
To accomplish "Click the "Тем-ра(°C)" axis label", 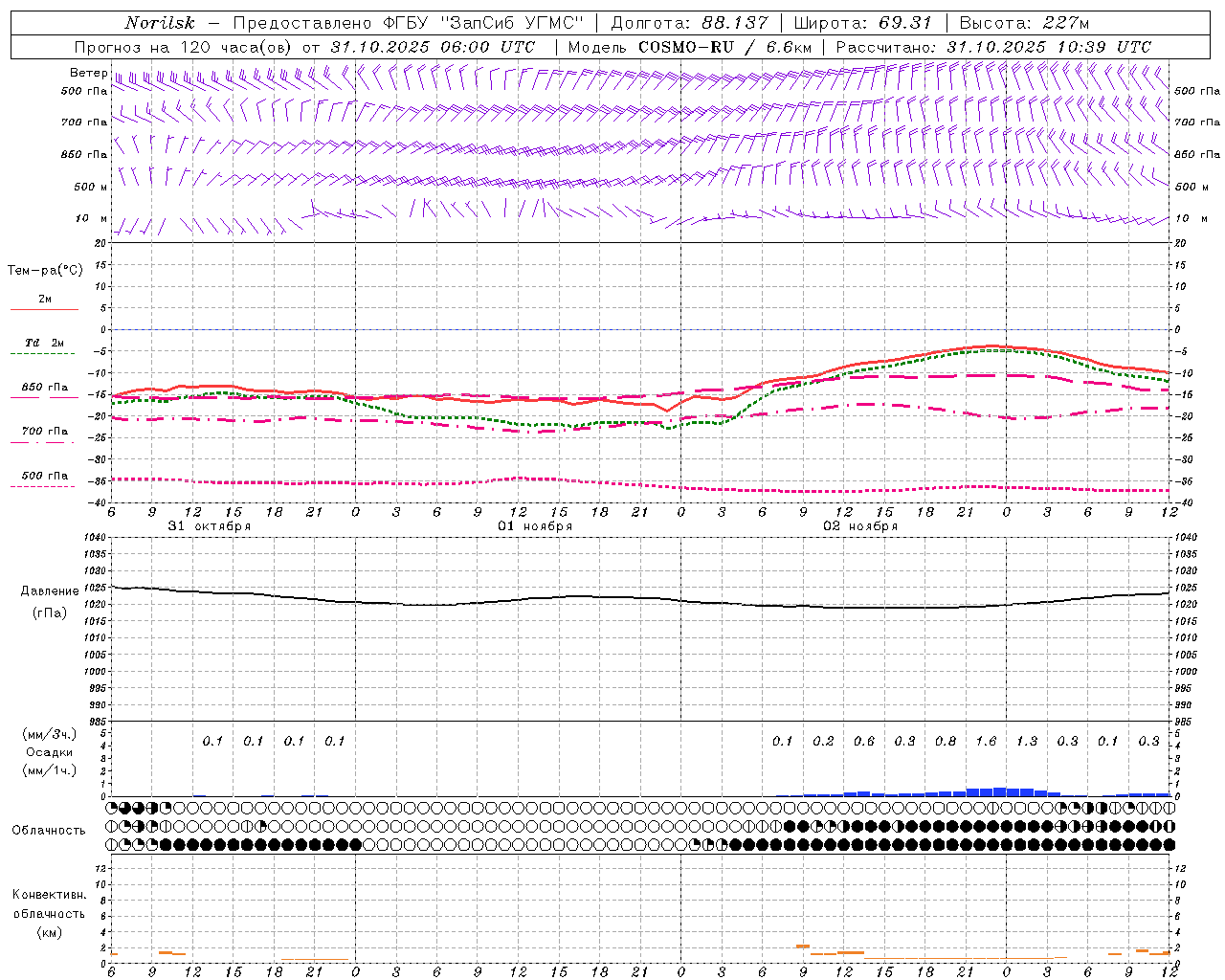I will coord(45,271).
